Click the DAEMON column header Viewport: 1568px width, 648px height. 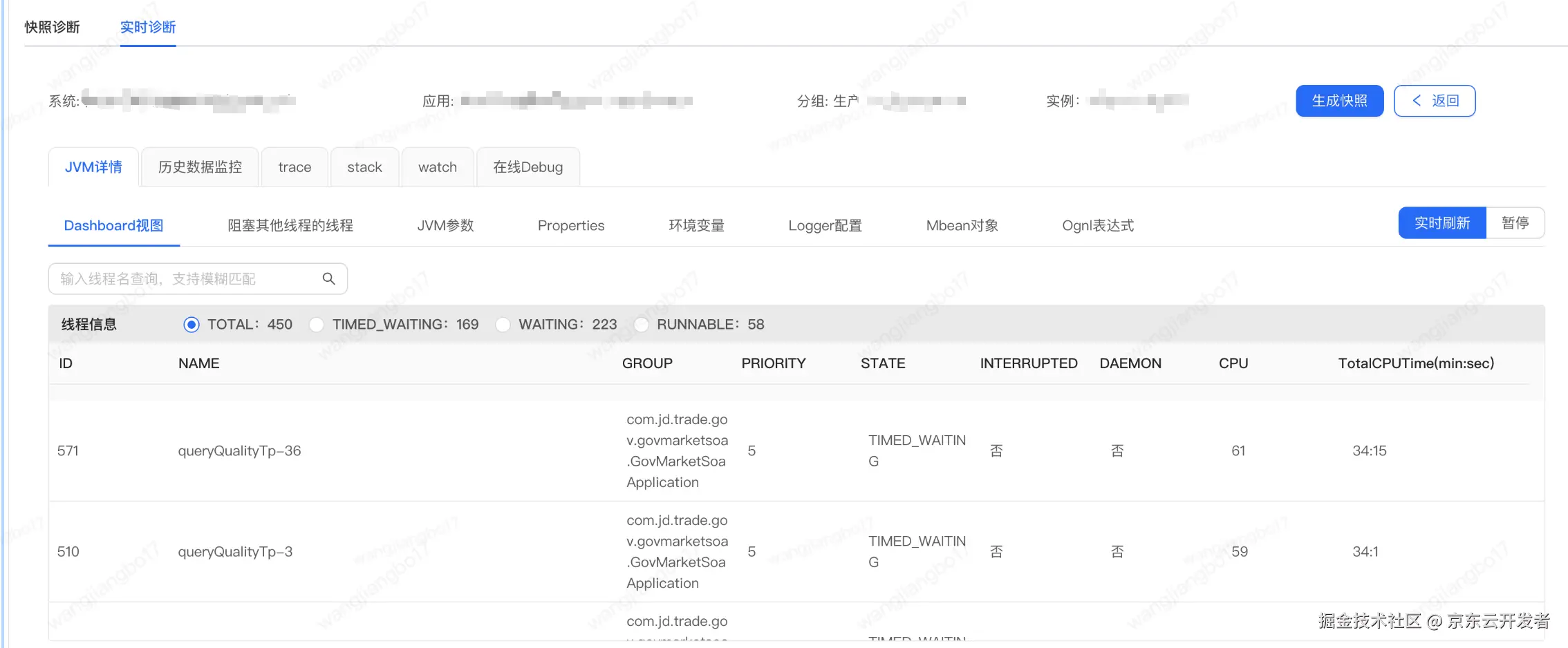1130,363
